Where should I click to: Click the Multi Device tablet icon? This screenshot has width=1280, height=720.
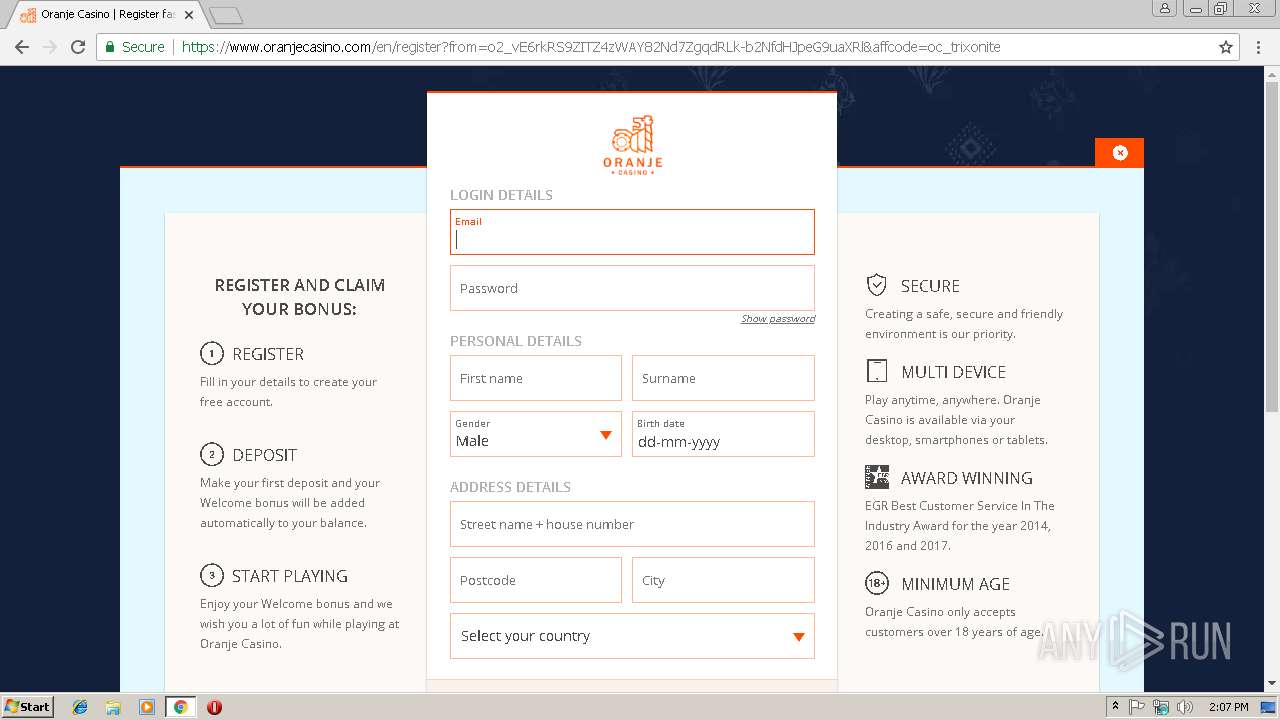(x=876, y=371)
